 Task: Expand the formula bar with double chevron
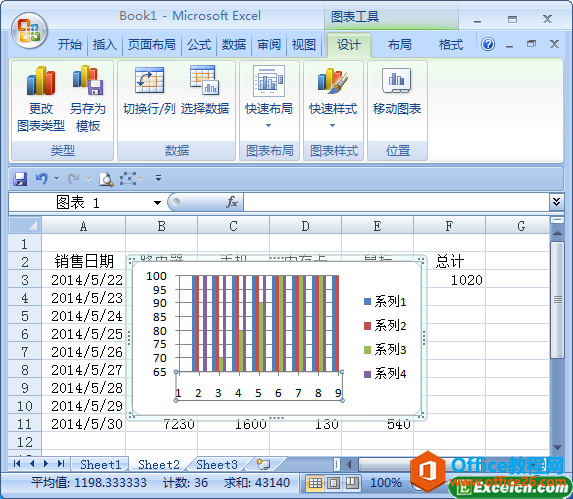(x=556, y=202)
